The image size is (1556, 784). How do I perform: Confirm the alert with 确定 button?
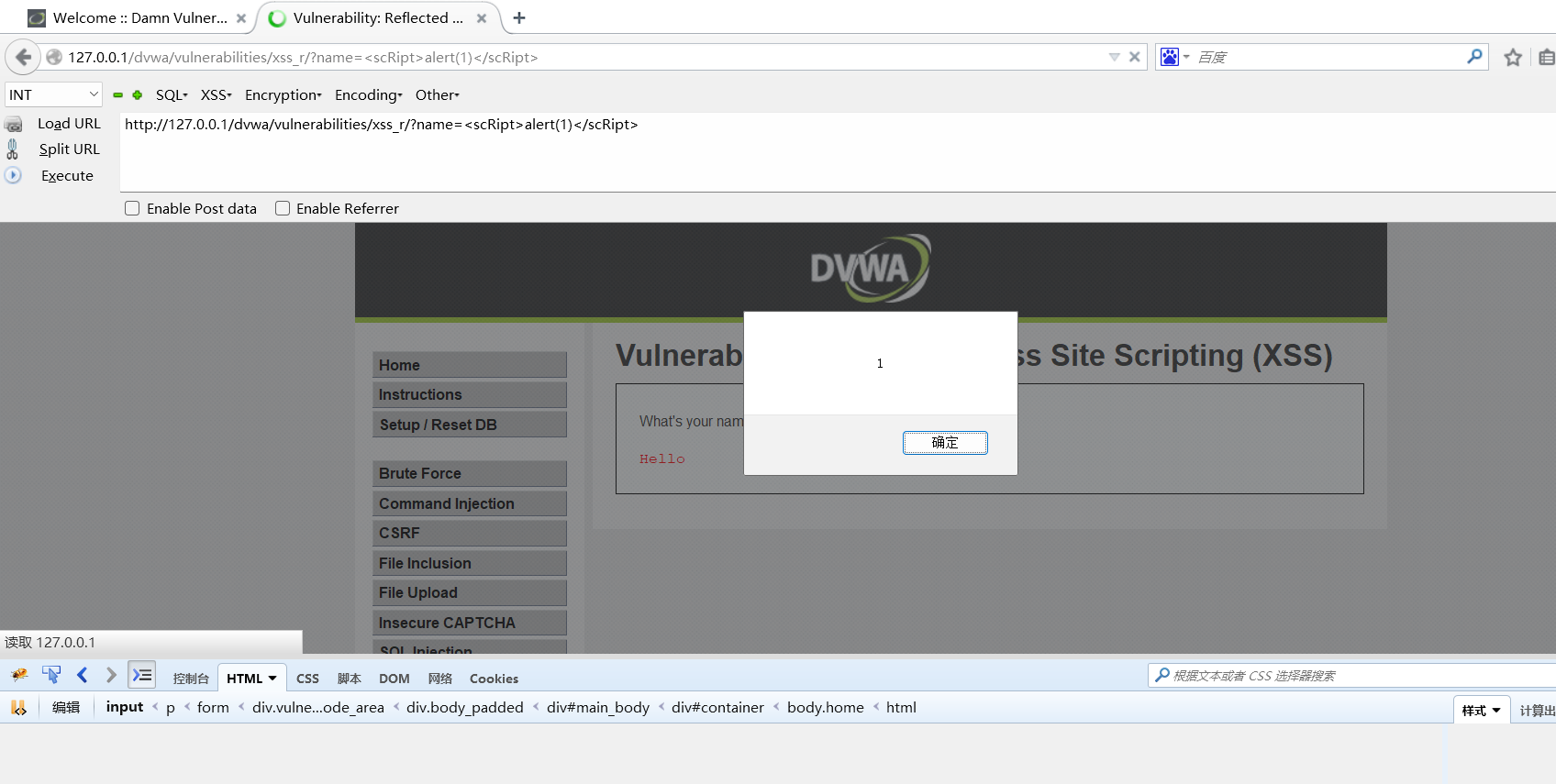point(945,443)
